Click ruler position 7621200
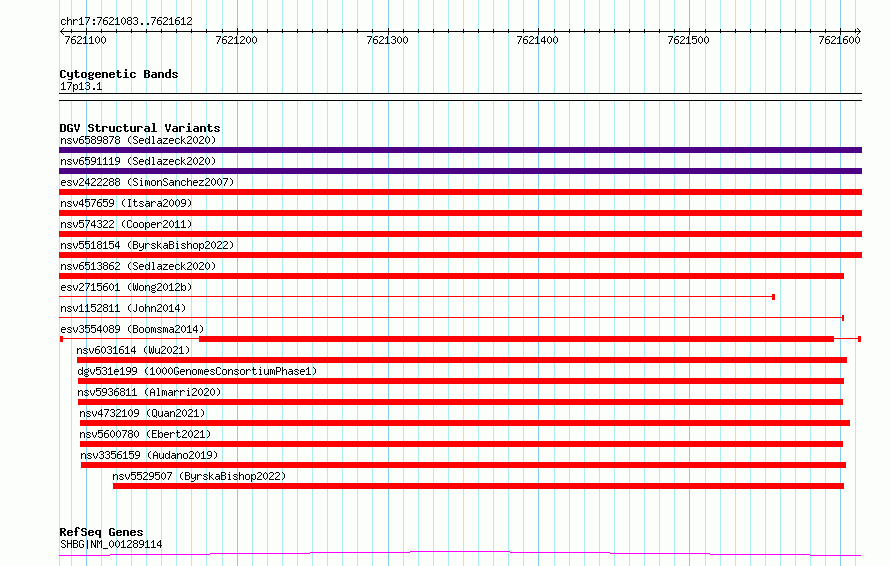The width and height of the screenshot is (890, 566). pos(236,40)
